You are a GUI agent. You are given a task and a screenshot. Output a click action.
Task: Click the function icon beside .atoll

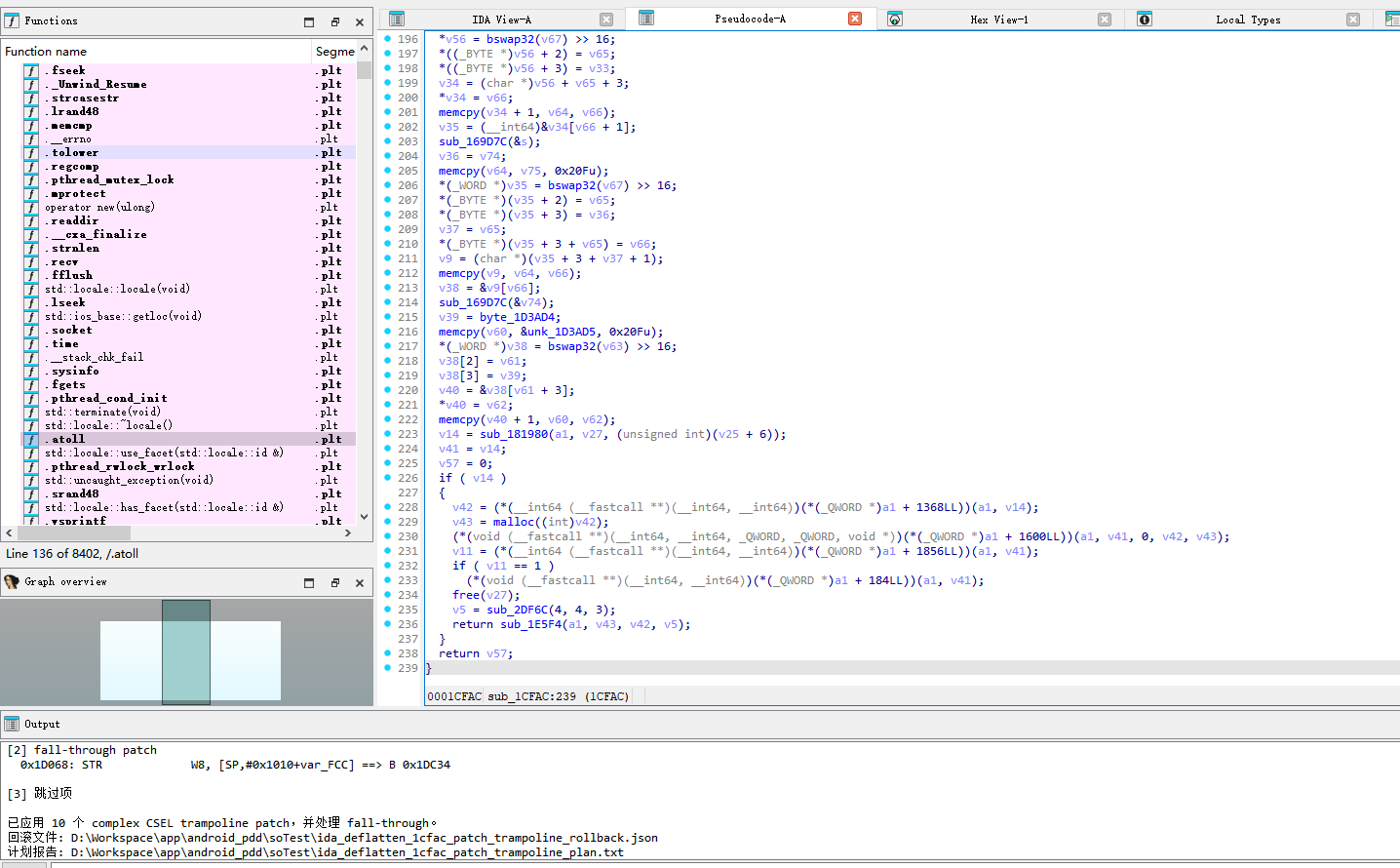[32, 439]
